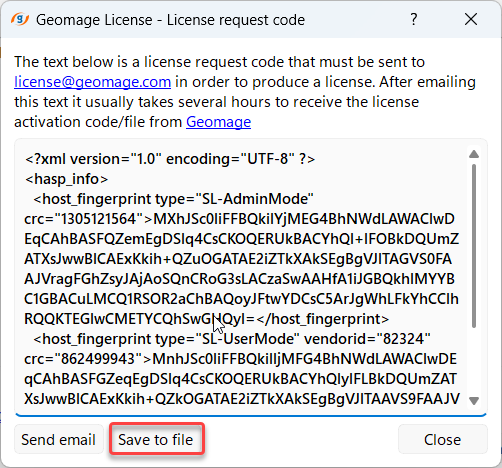Open the question mark help button

pos(414,19)
